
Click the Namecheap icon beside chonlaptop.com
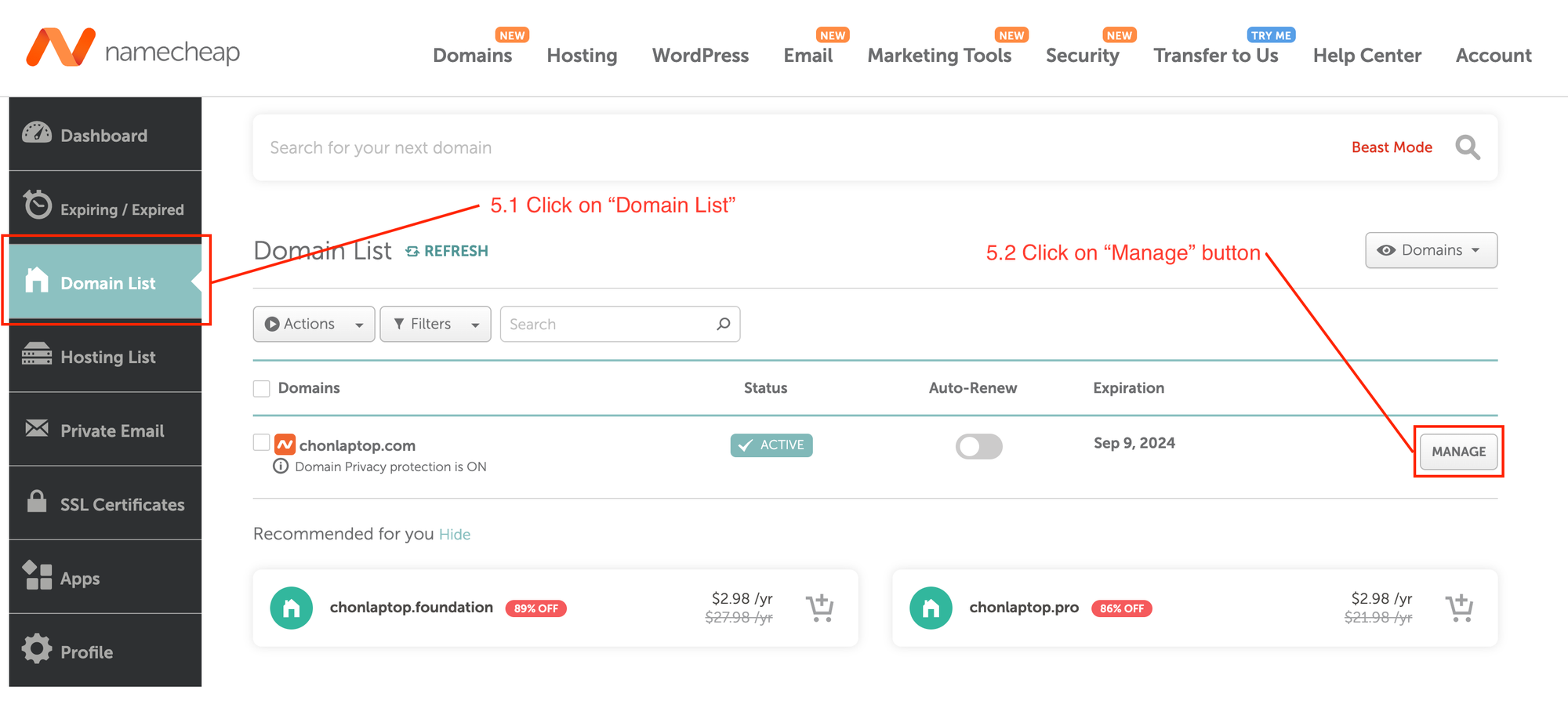(x=285, y=445)
